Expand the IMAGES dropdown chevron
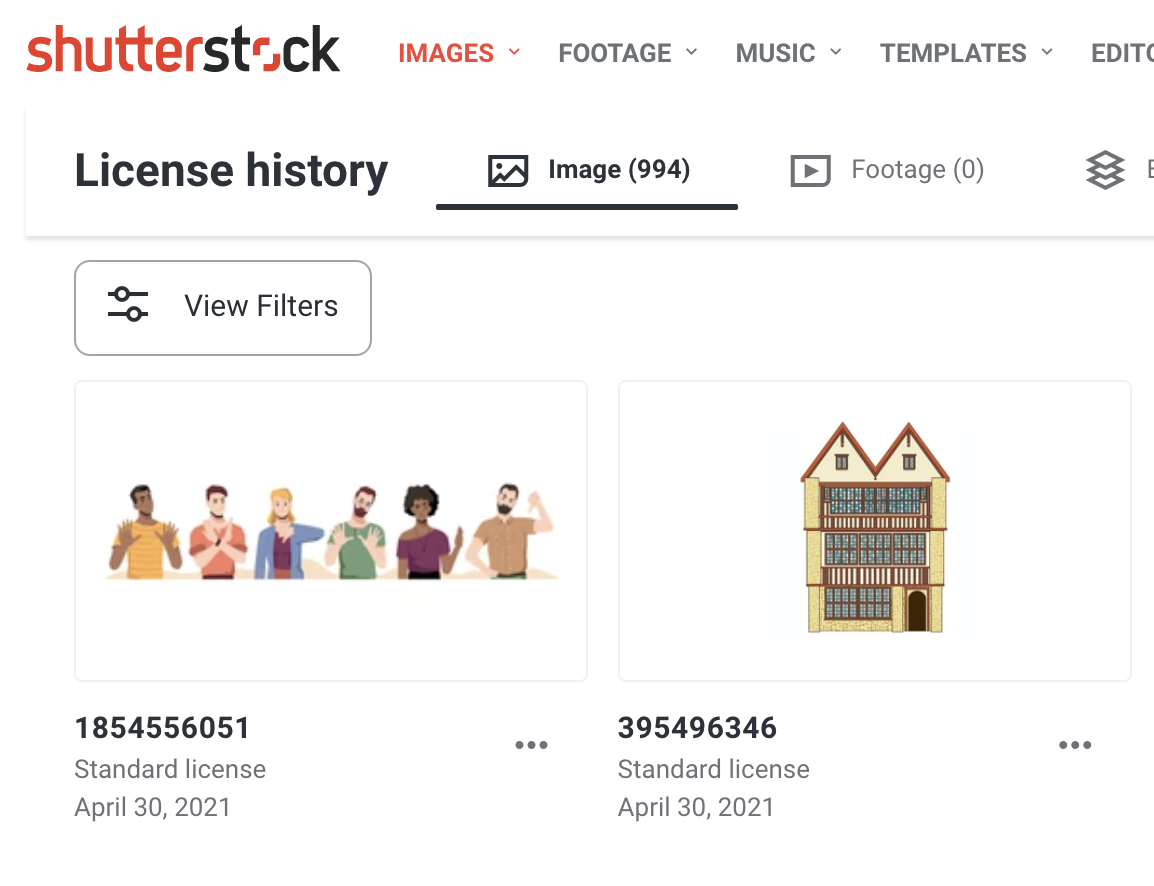The image size is (1154, 886). [x=514, y=52]
